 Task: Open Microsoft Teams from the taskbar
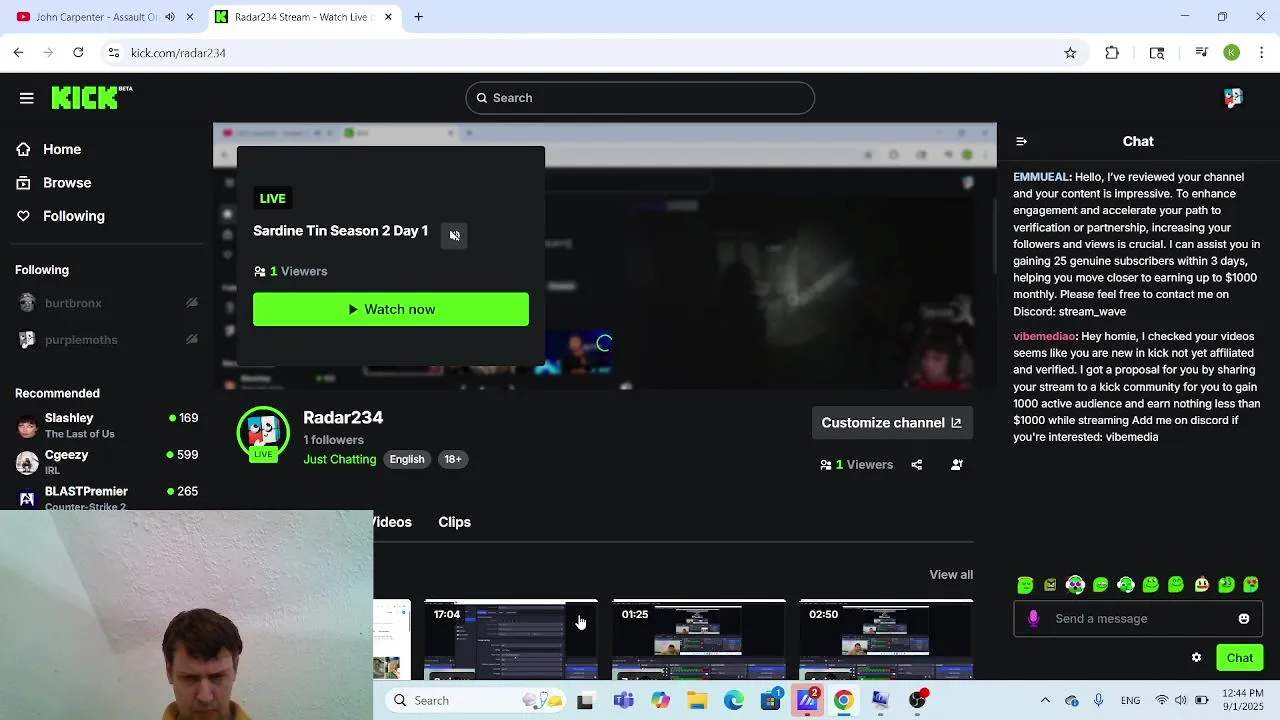tap(624, 700)
